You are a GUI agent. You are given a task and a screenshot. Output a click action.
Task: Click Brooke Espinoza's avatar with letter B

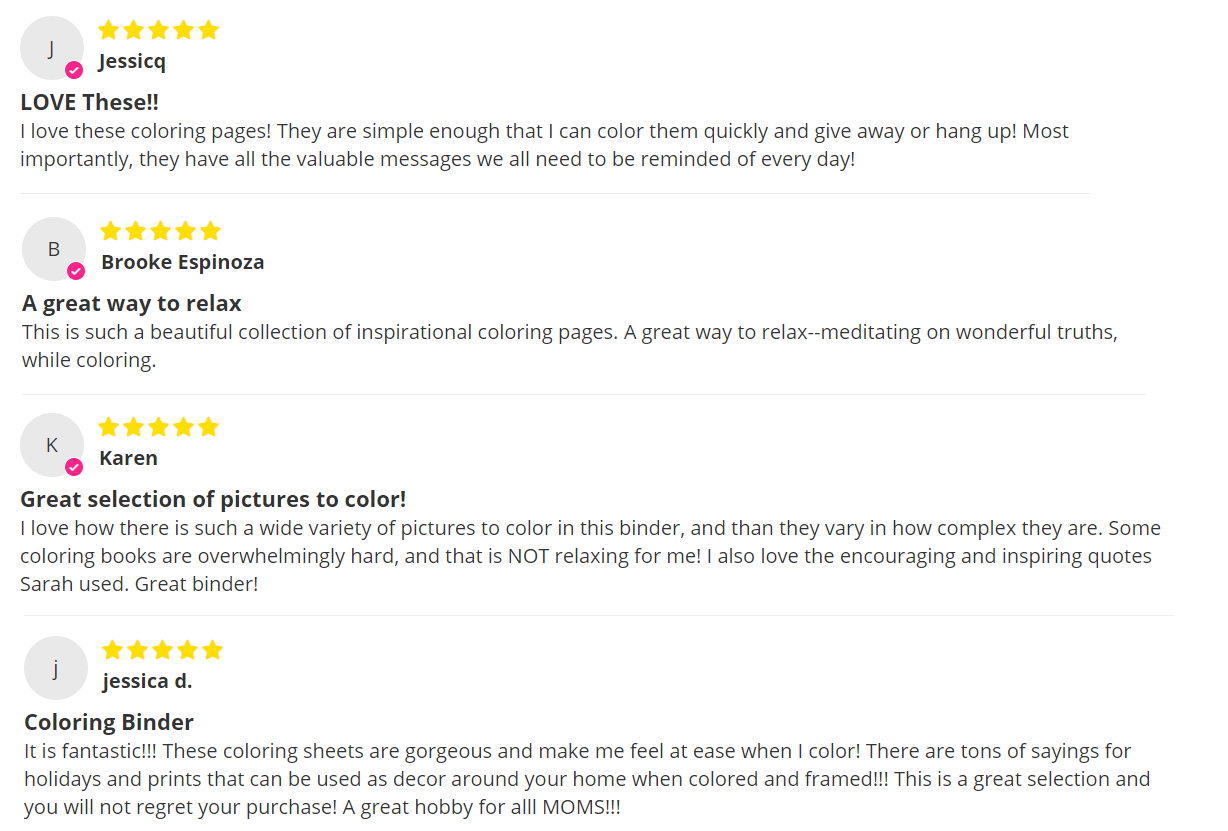tap(54, 249)
